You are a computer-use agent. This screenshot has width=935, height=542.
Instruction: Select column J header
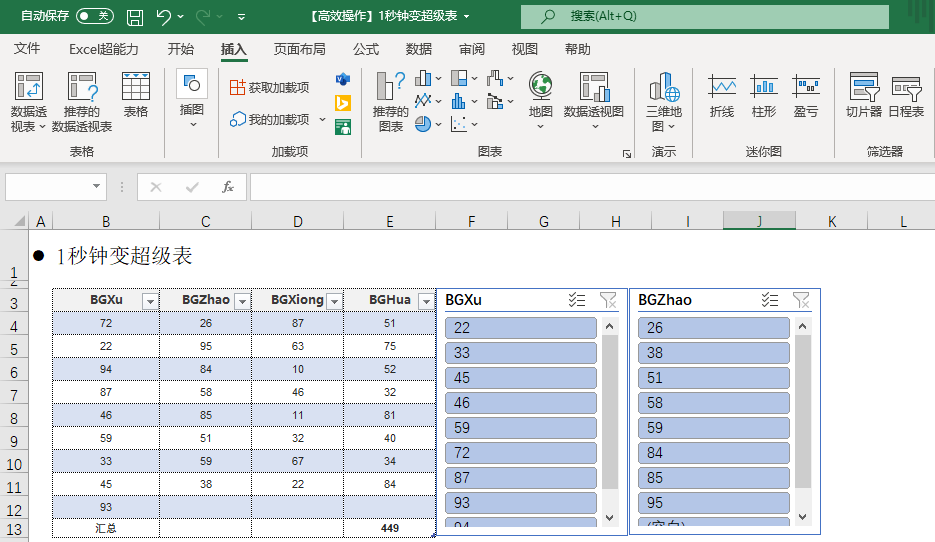[759, 221]
